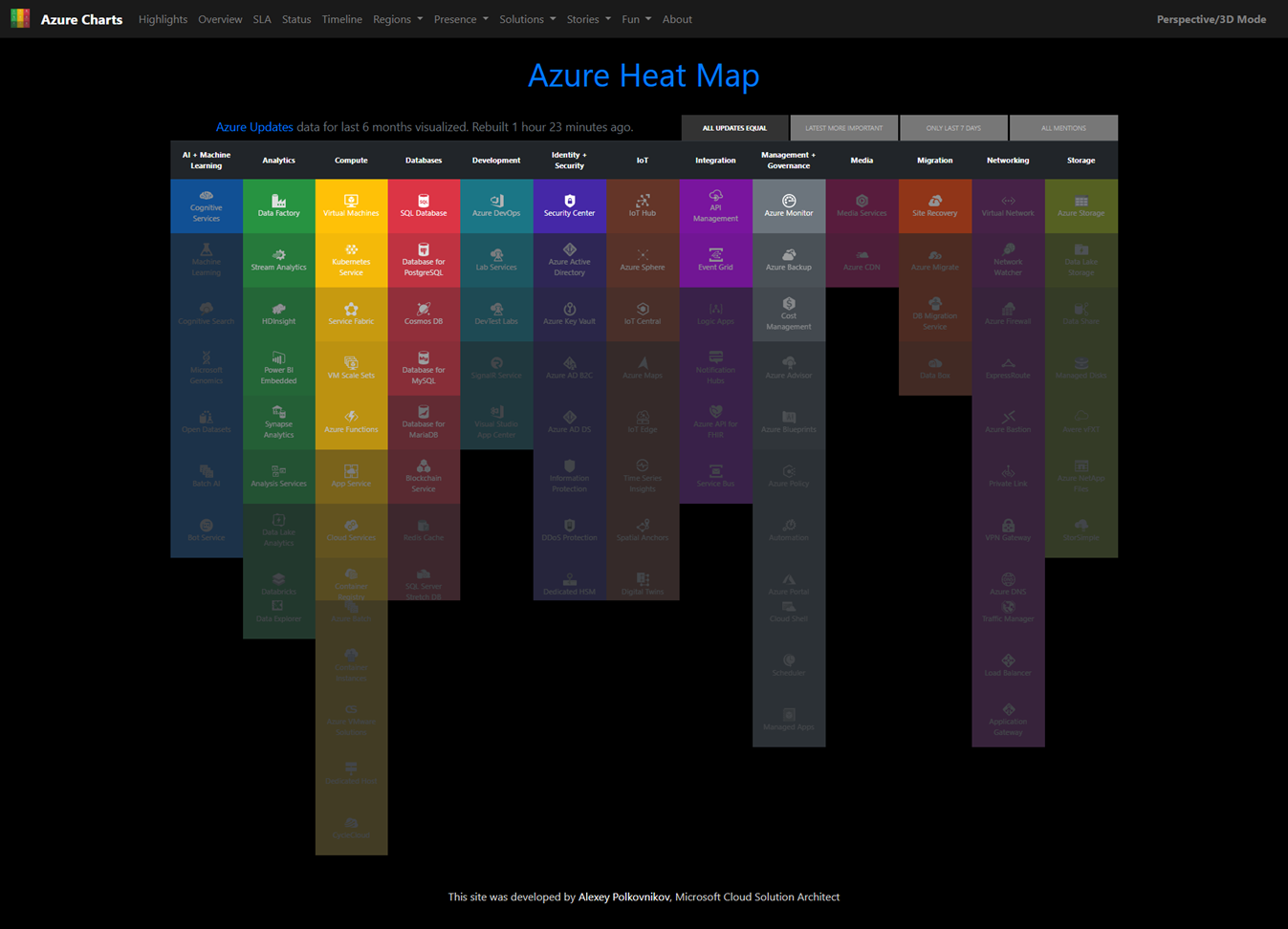Screen dimensions: 1288x929
Task: Expand the Presence dropdown menu
Action: (461, 19)
